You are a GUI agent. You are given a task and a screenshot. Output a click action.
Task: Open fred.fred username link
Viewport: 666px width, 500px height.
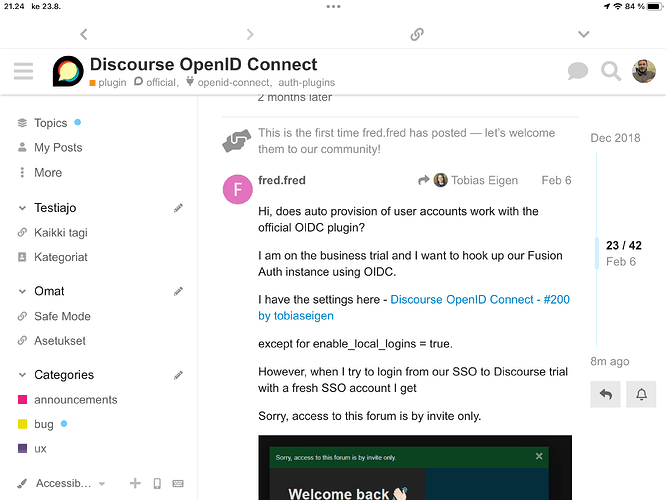tap(282, 181)
